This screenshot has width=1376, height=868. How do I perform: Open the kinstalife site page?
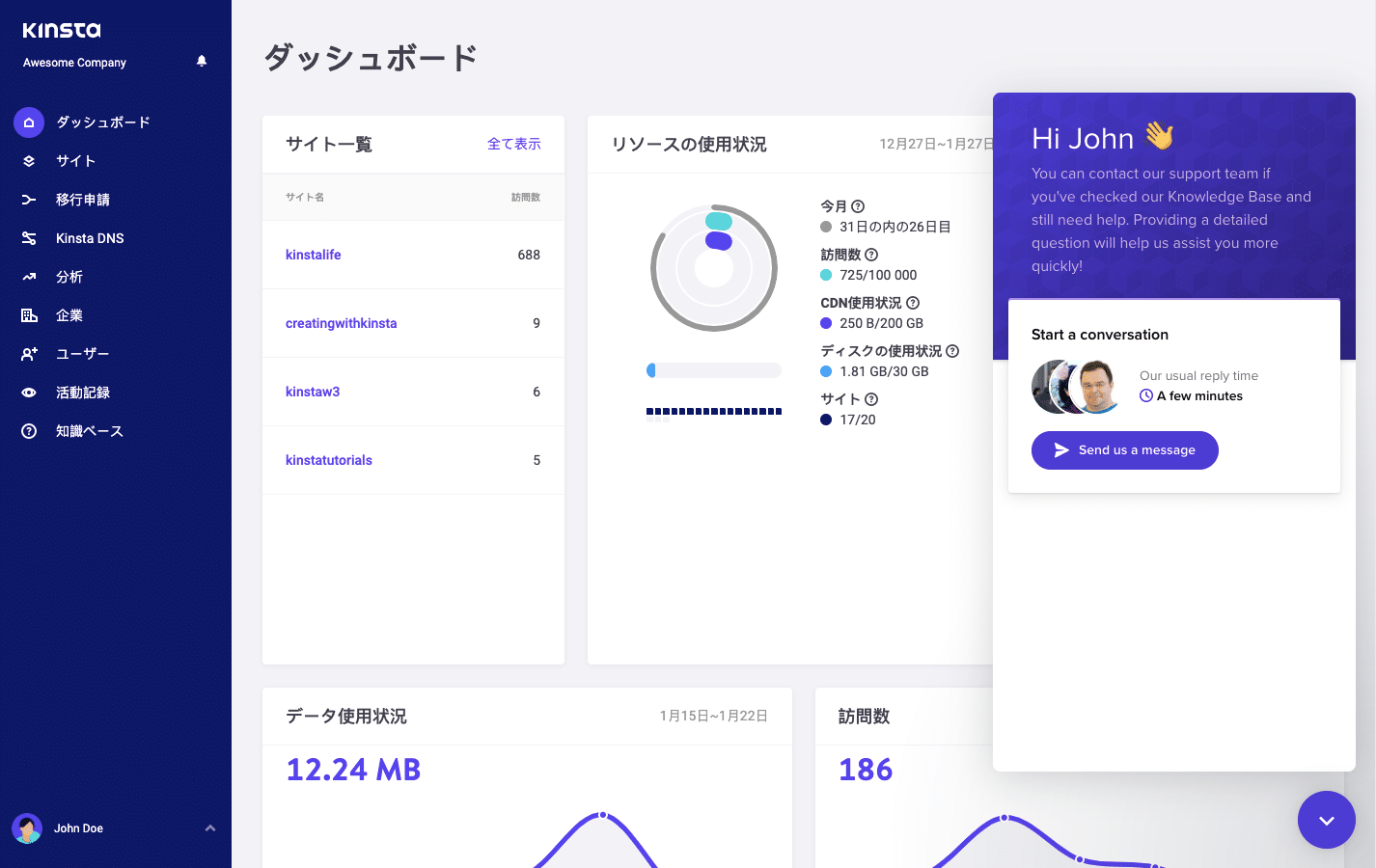(313, 254)
